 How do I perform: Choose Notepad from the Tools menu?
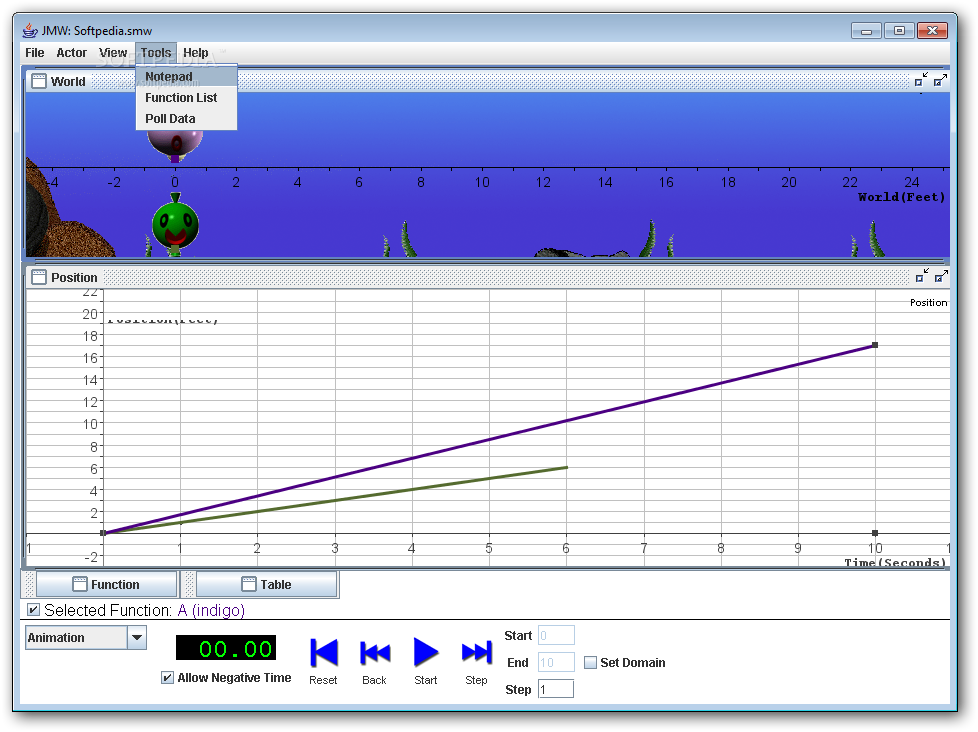pos(186,76)
